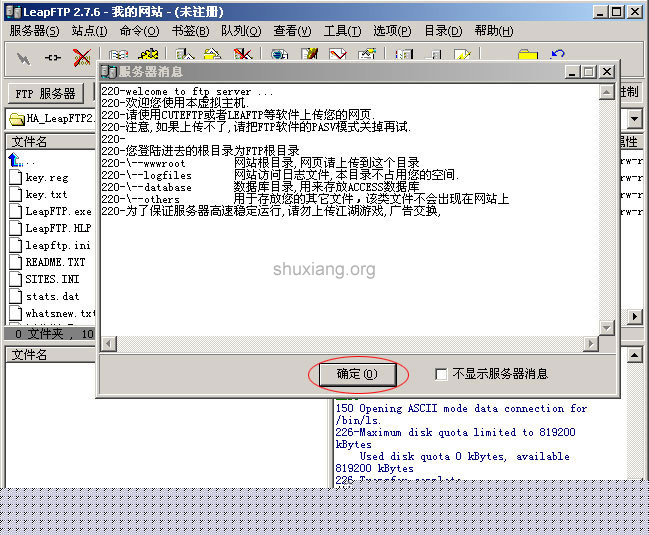Viewport: 649px width, 535px height.
Task: Open the 服务器(S) menu
Action: [34, 31]
